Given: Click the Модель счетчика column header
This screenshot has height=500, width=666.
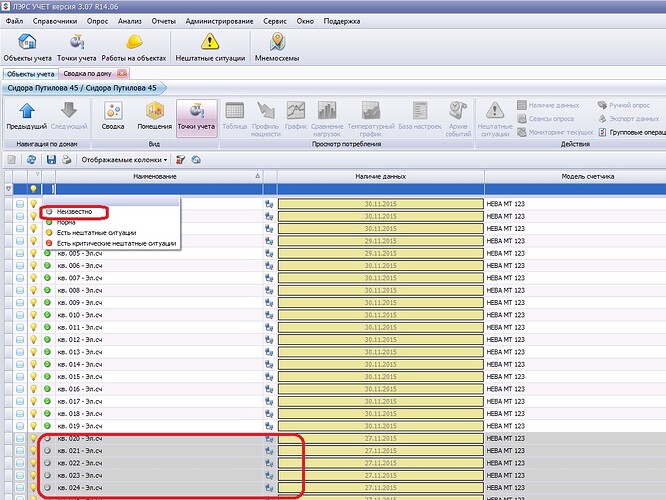Looking at the screenshot, I should [587, 176].
